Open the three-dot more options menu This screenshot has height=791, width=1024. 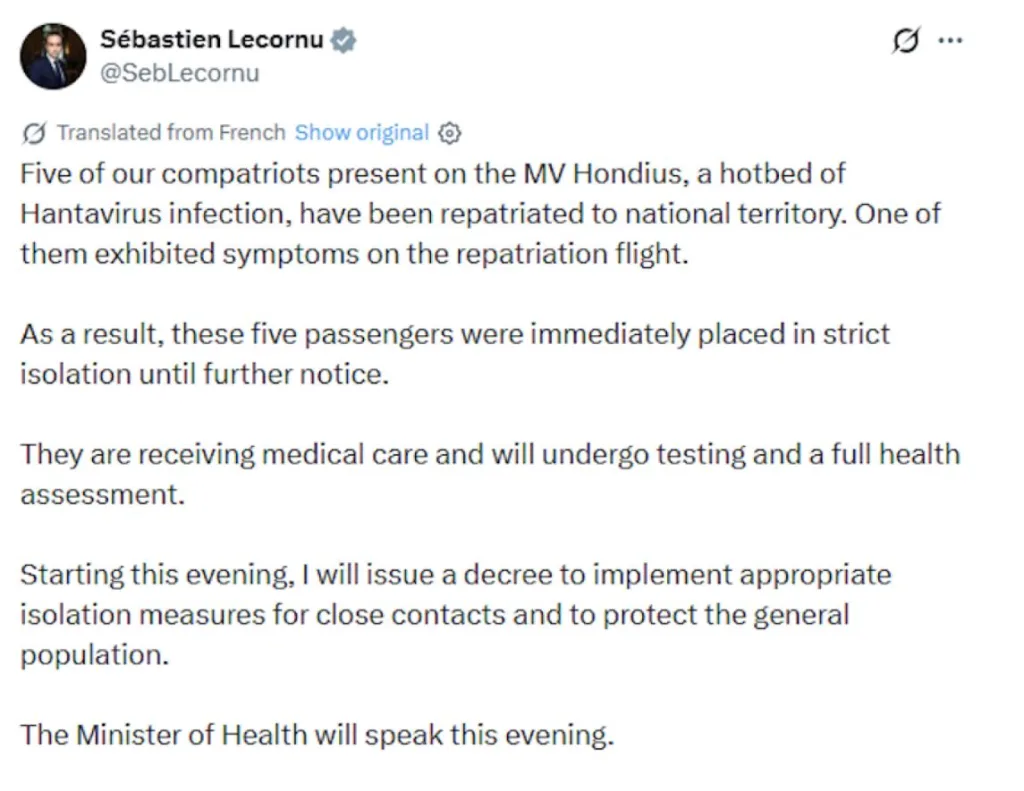pyautogui.click(x=950, y=40)
